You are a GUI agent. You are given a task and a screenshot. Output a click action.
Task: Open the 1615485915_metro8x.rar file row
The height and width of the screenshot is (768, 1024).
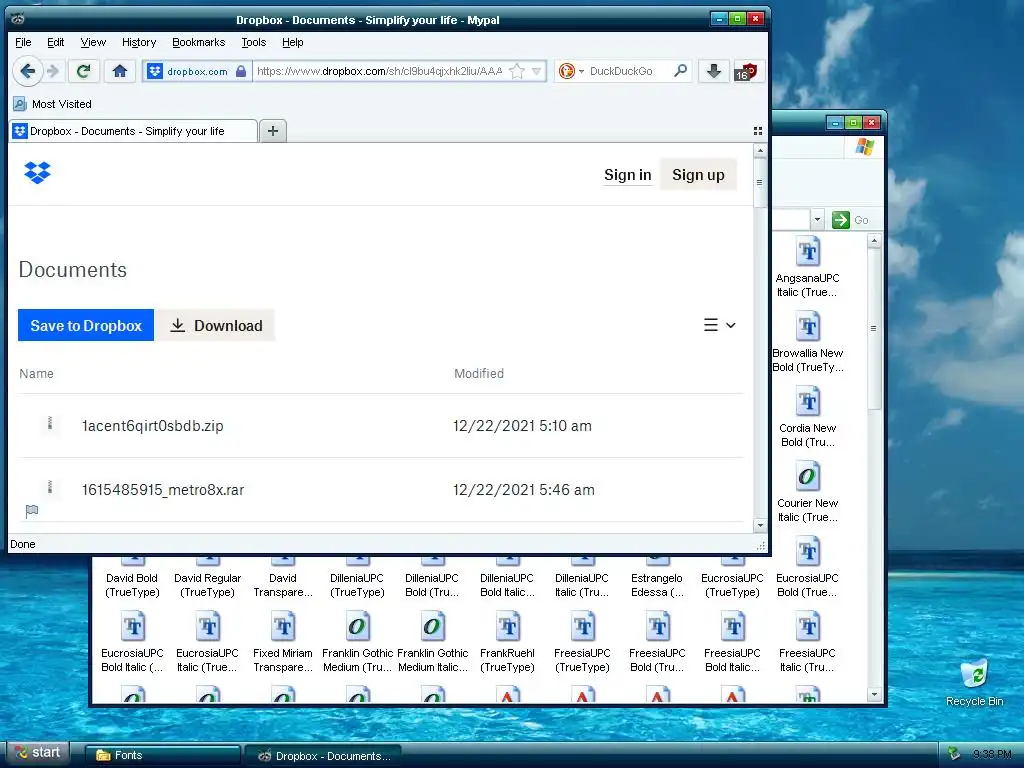[381, 490]
